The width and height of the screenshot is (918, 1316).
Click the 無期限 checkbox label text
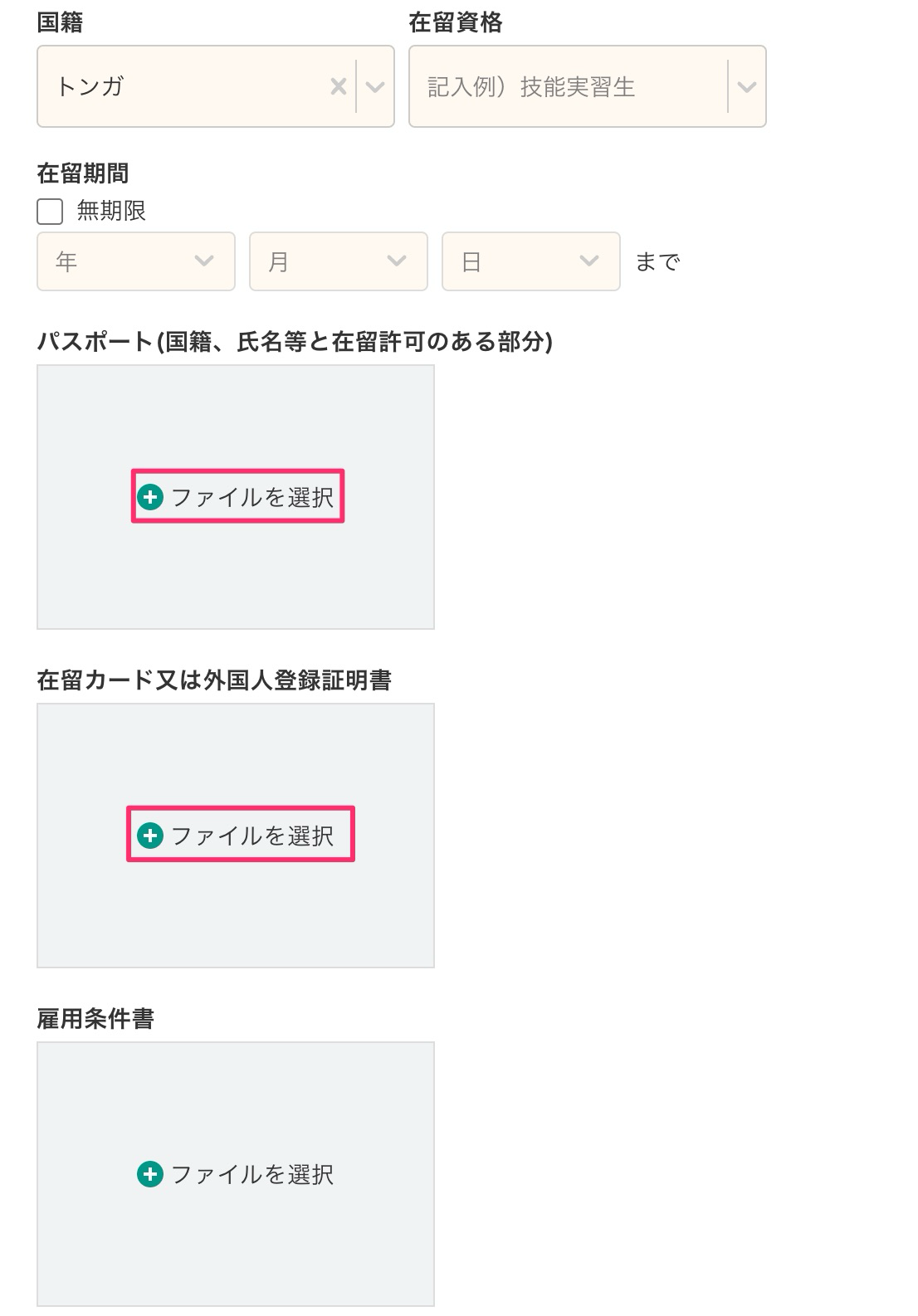coord(111,212)
